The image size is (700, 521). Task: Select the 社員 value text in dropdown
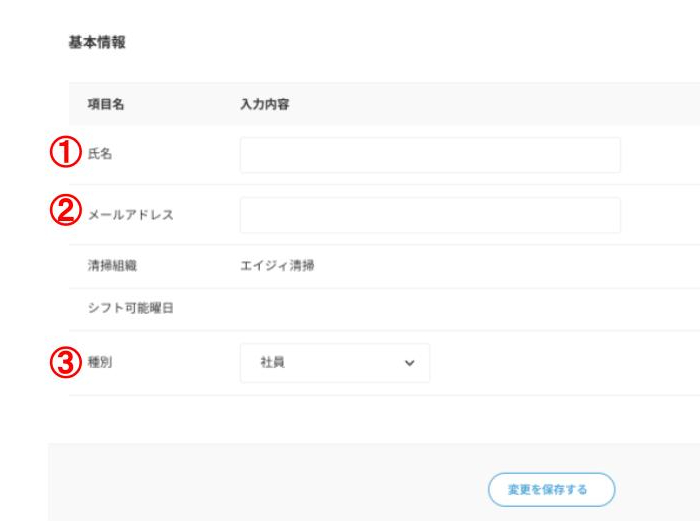(272, 363)
